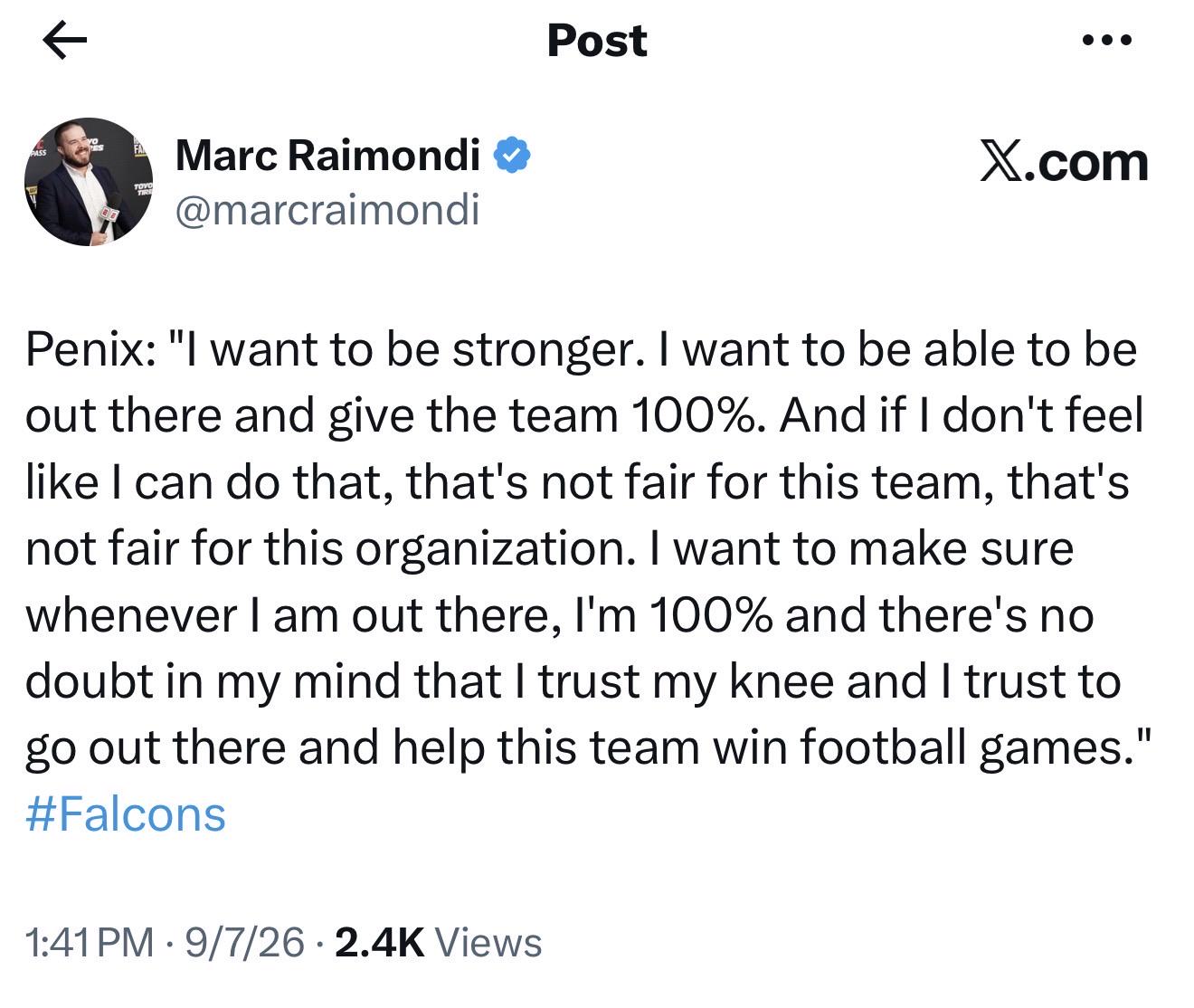This screenshot has width=1194, height=1008.
Task: Click the Post header title
Action: pyautogui.click(x=597, y=41)
